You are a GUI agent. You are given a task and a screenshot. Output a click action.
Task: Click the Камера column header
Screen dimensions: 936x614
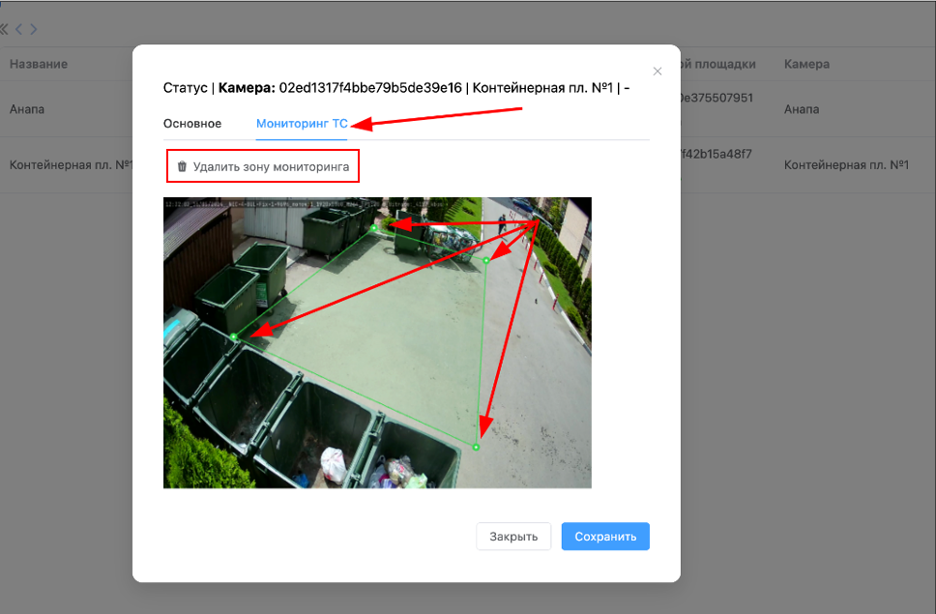(x=806, y=64)
